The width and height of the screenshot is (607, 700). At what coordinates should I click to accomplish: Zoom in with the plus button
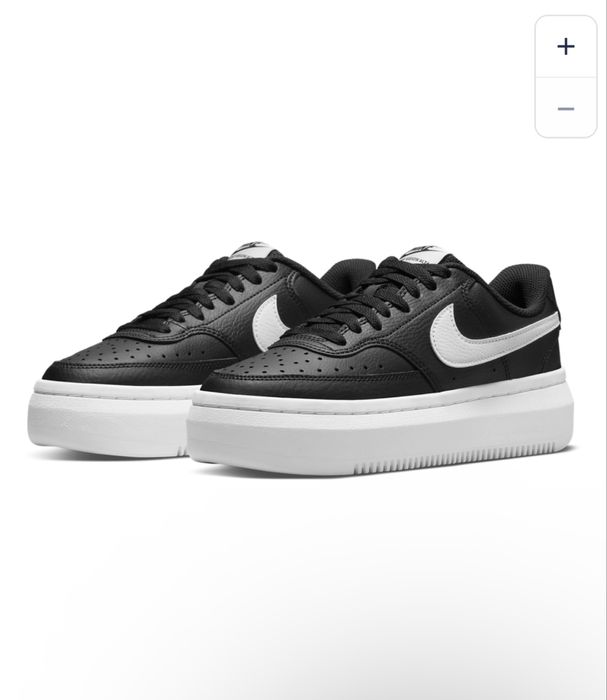point(566,46)
